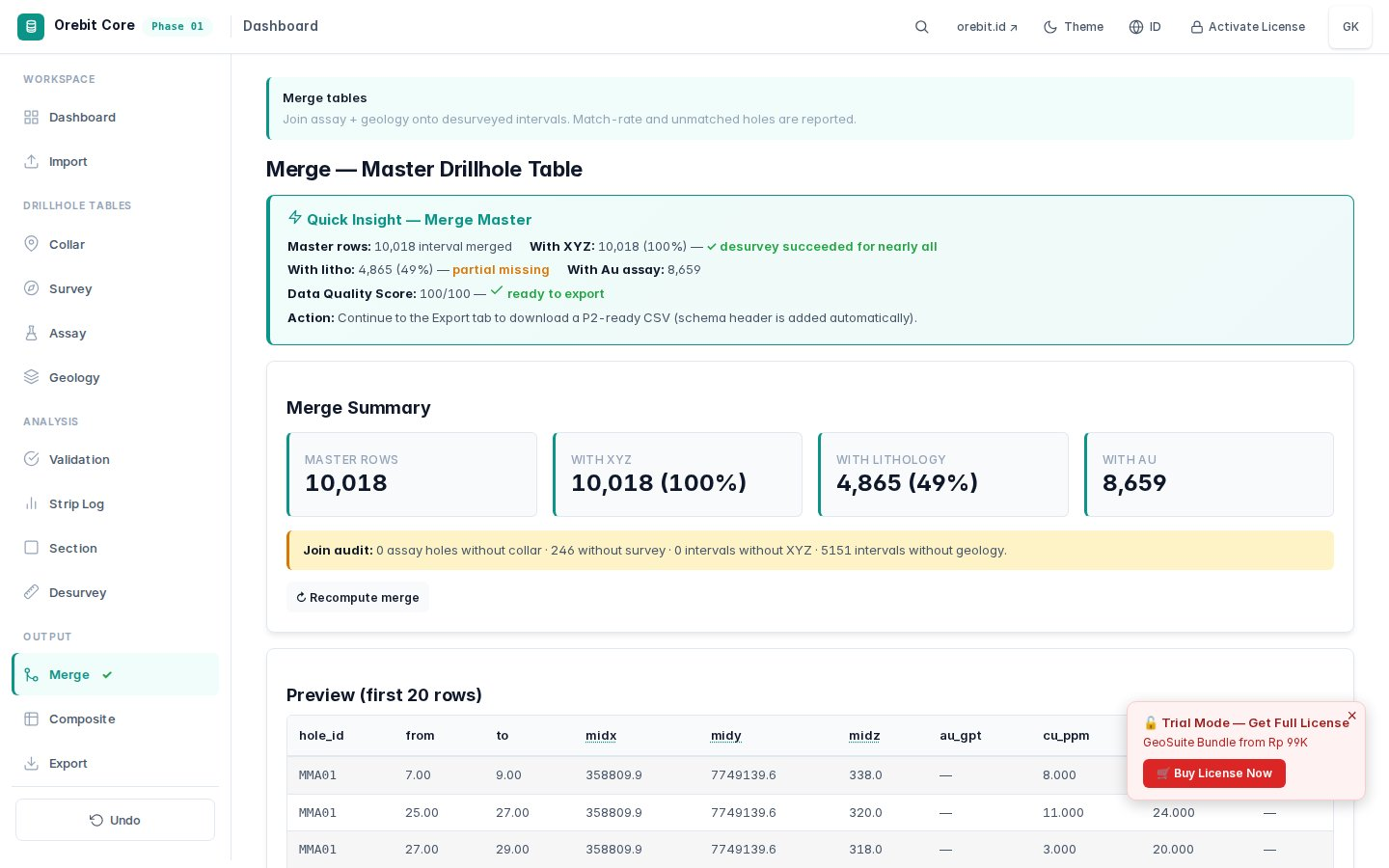Image resolution: width=1389 pixels, height=868 pixels.
Task: Click the moon icon beside Theme
Action: point(1050,27)
